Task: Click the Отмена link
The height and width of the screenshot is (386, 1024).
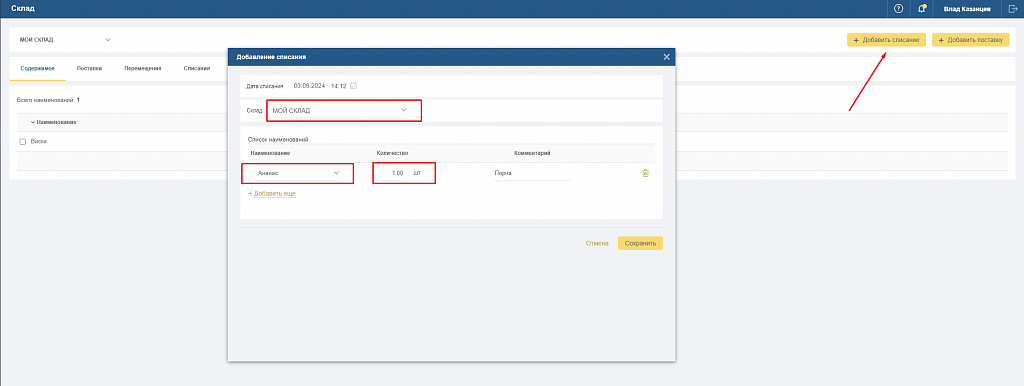Action: point(597,243)
